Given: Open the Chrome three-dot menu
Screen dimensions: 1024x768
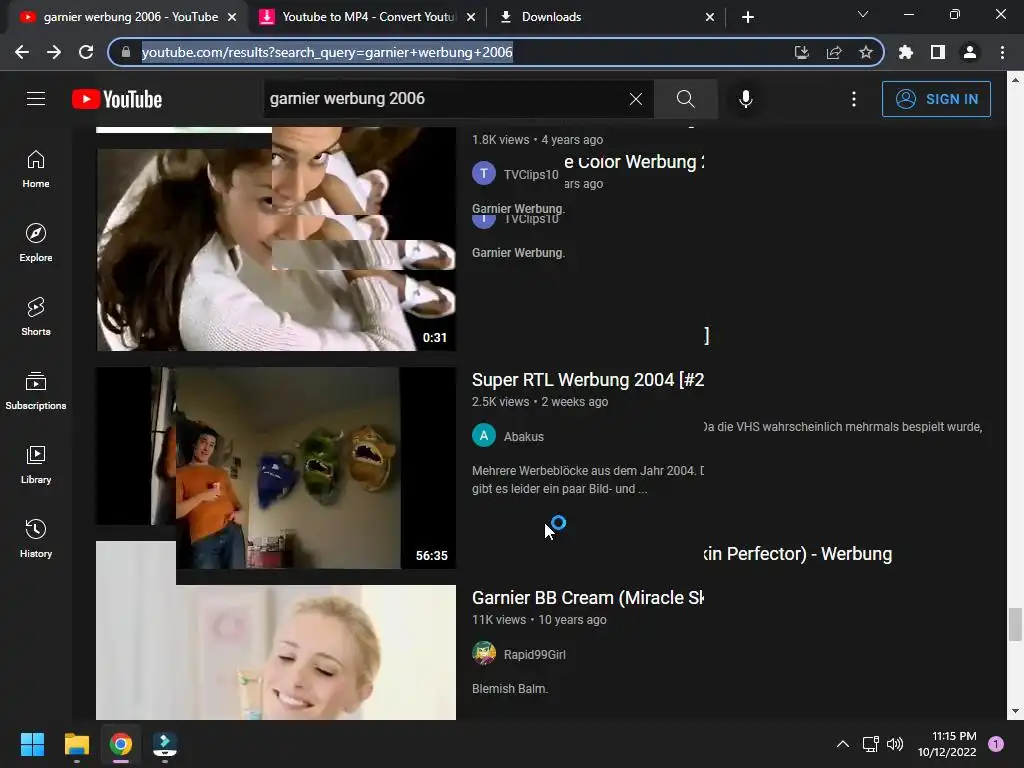Looking at the screenshot, I should click(x=1002, y=52).
